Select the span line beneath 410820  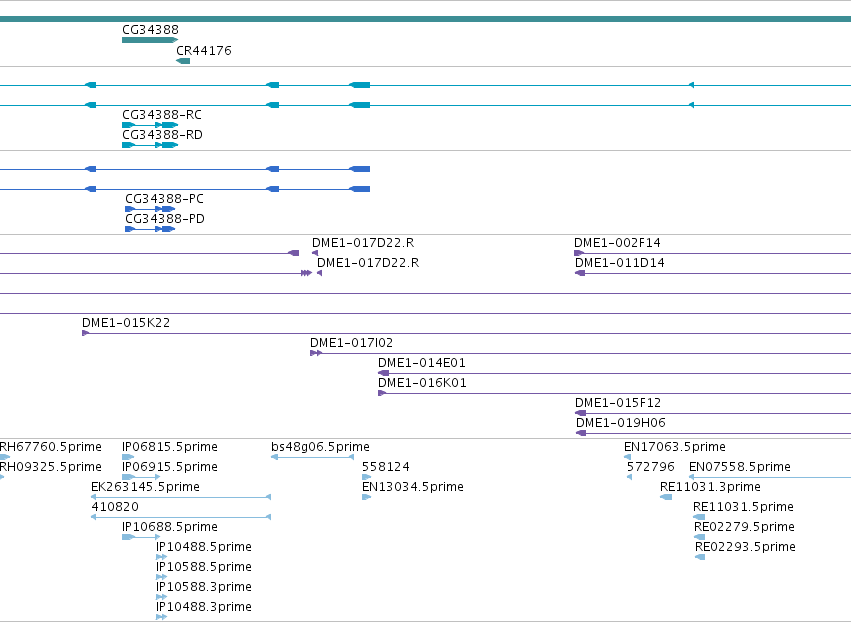point(181,517)
